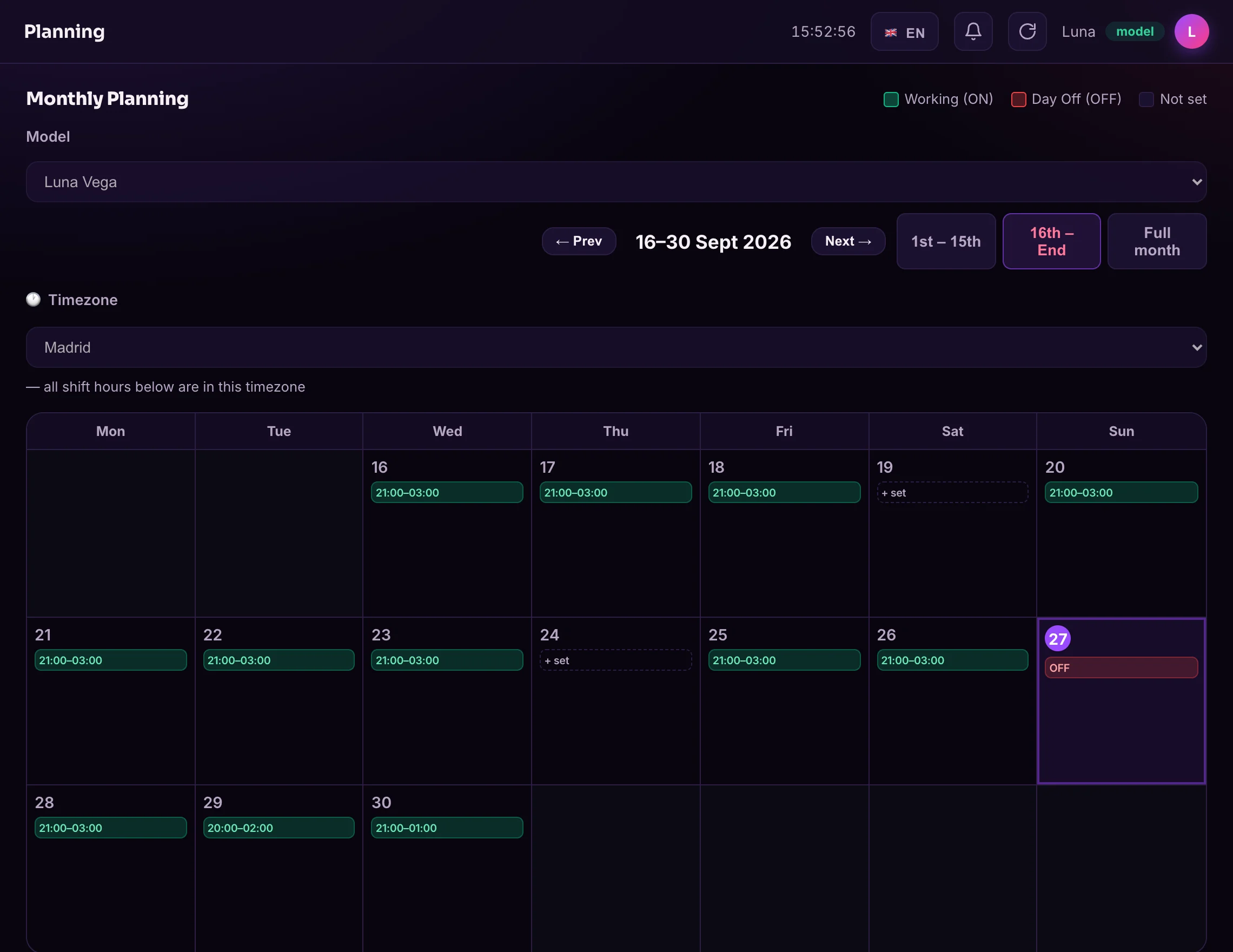
Task: Go to the previous period with Prev
Action: coord(579,241)
